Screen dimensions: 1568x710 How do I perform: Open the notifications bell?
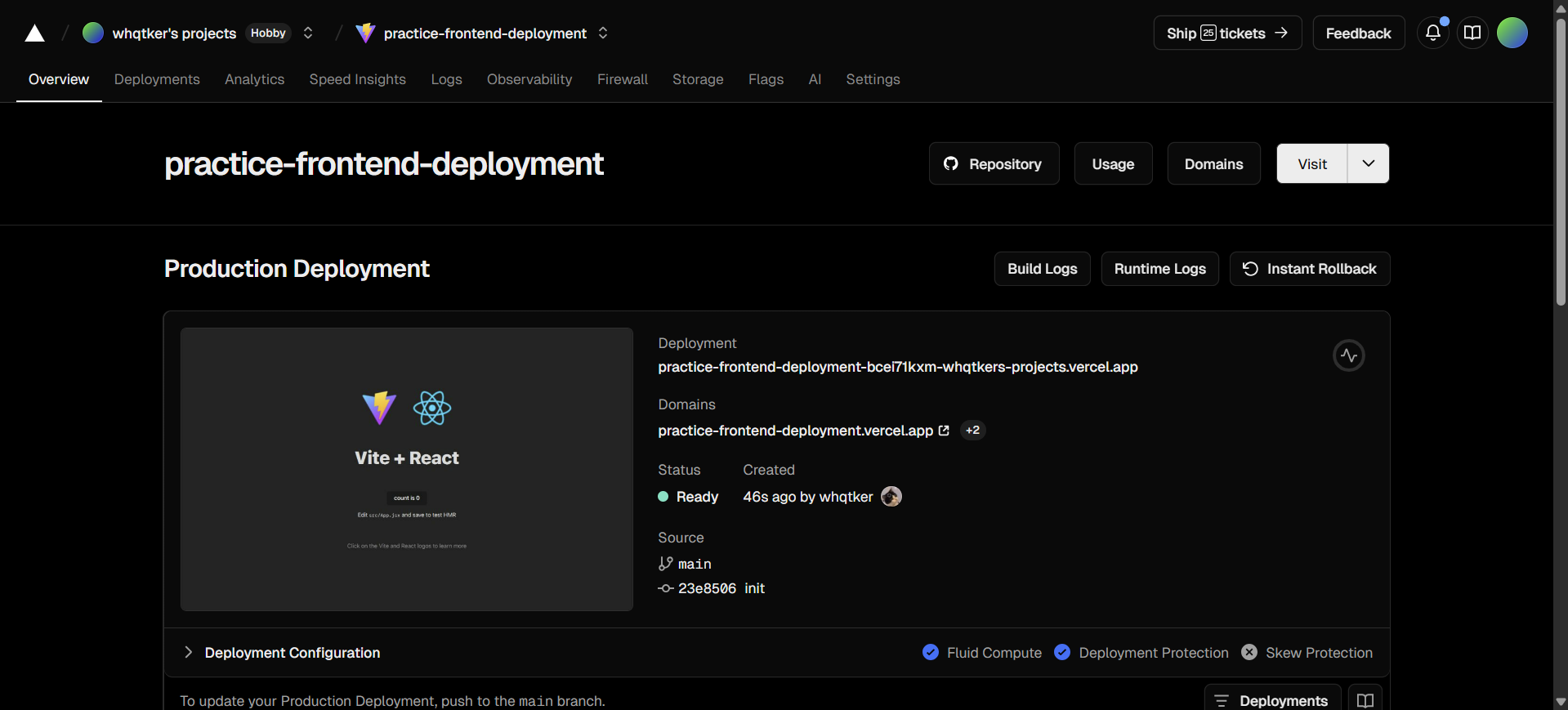tap(1433, 33)
